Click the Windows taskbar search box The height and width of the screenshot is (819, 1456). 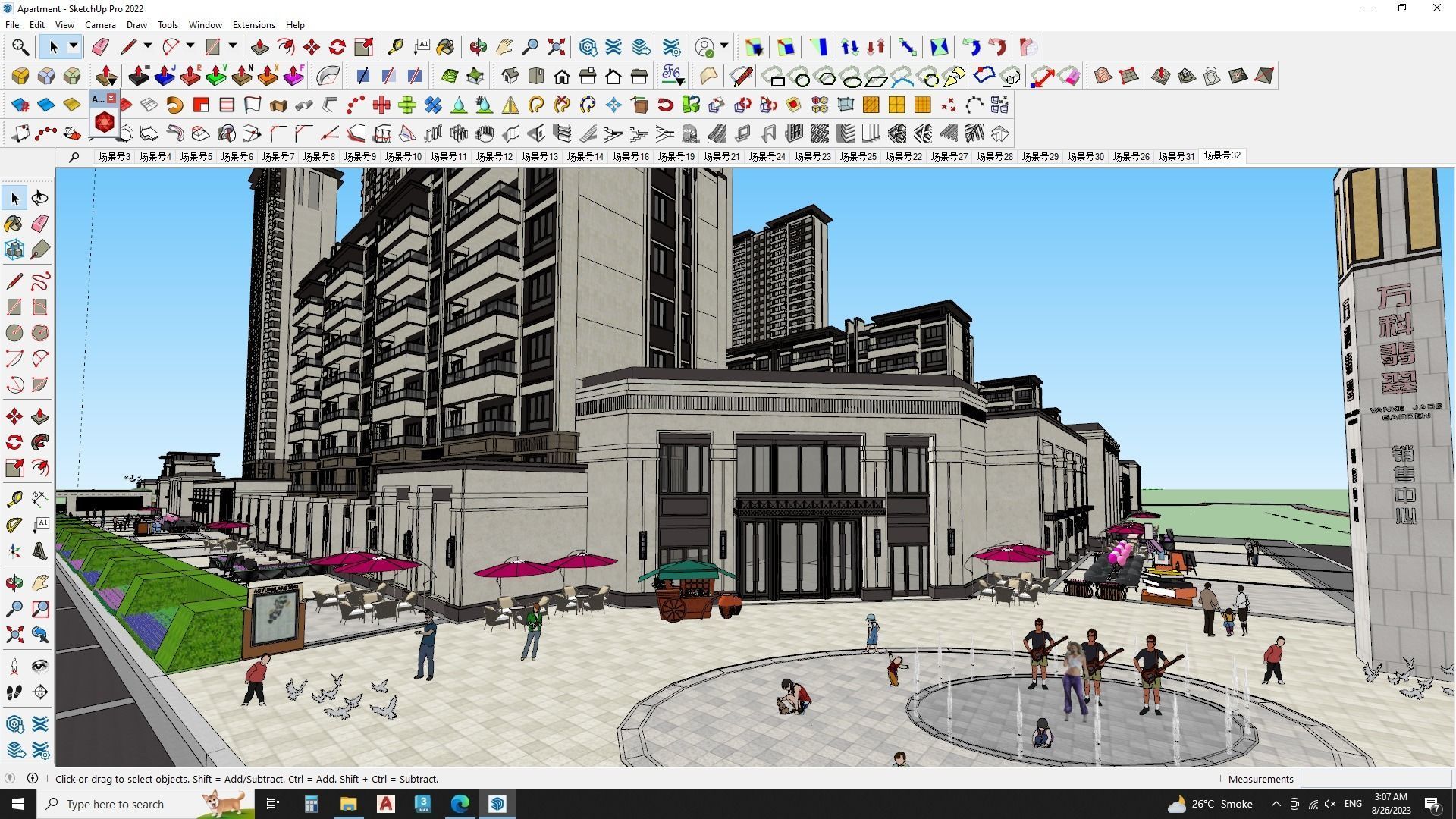point(146,804)
